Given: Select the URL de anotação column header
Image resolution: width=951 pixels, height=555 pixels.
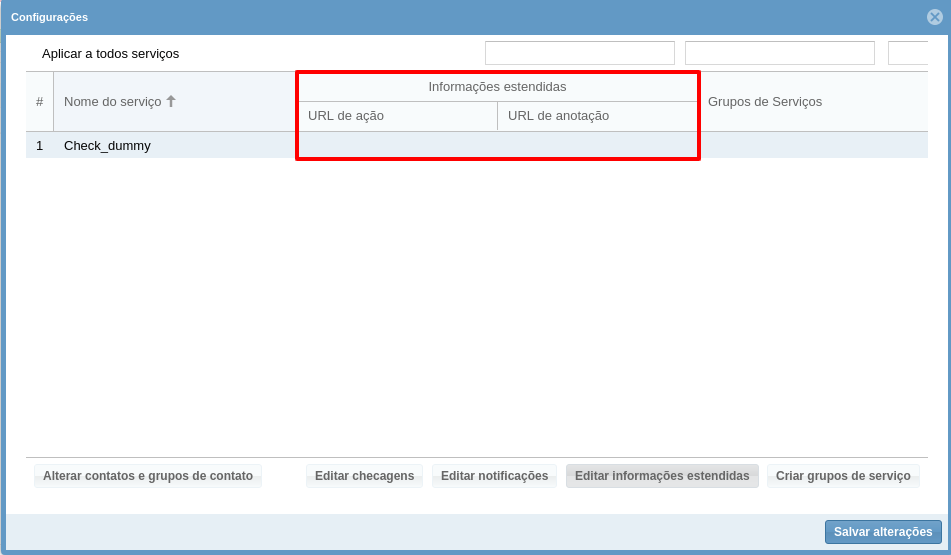Looking at the screenshot, I should (x=597, y=116).
